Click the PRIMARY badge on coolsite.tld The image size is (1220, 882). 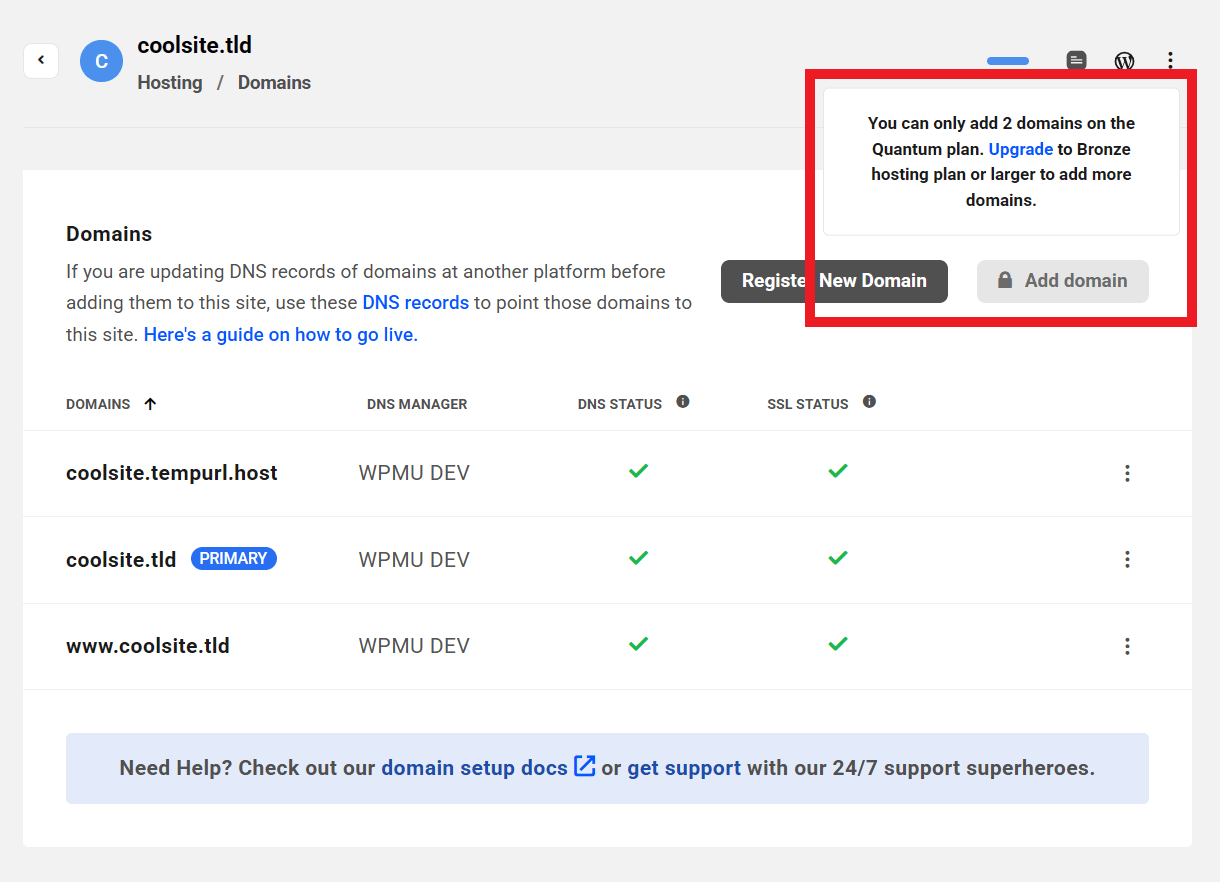pyautogui.click(x=233, y=558)
